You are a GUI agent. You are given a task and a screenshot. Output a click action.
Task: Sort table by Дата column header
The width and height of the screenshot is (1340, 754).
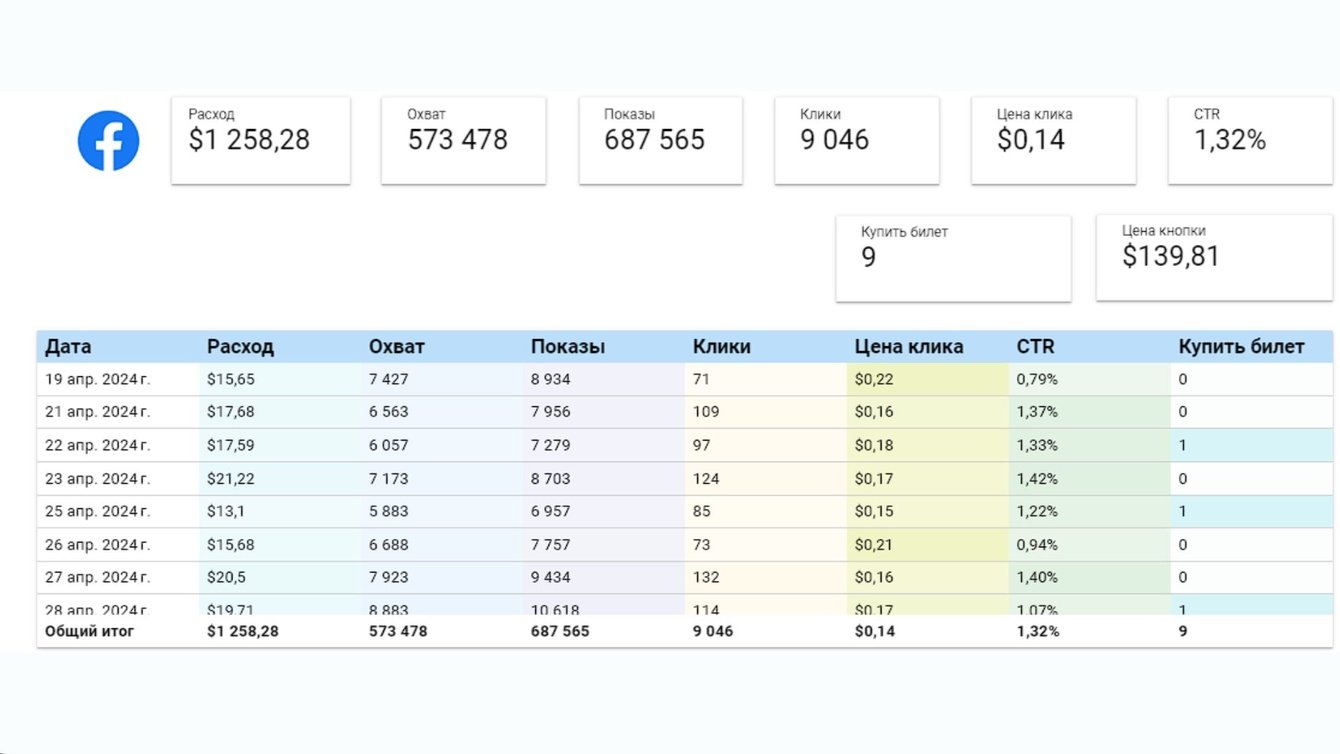tap(68, 347)
